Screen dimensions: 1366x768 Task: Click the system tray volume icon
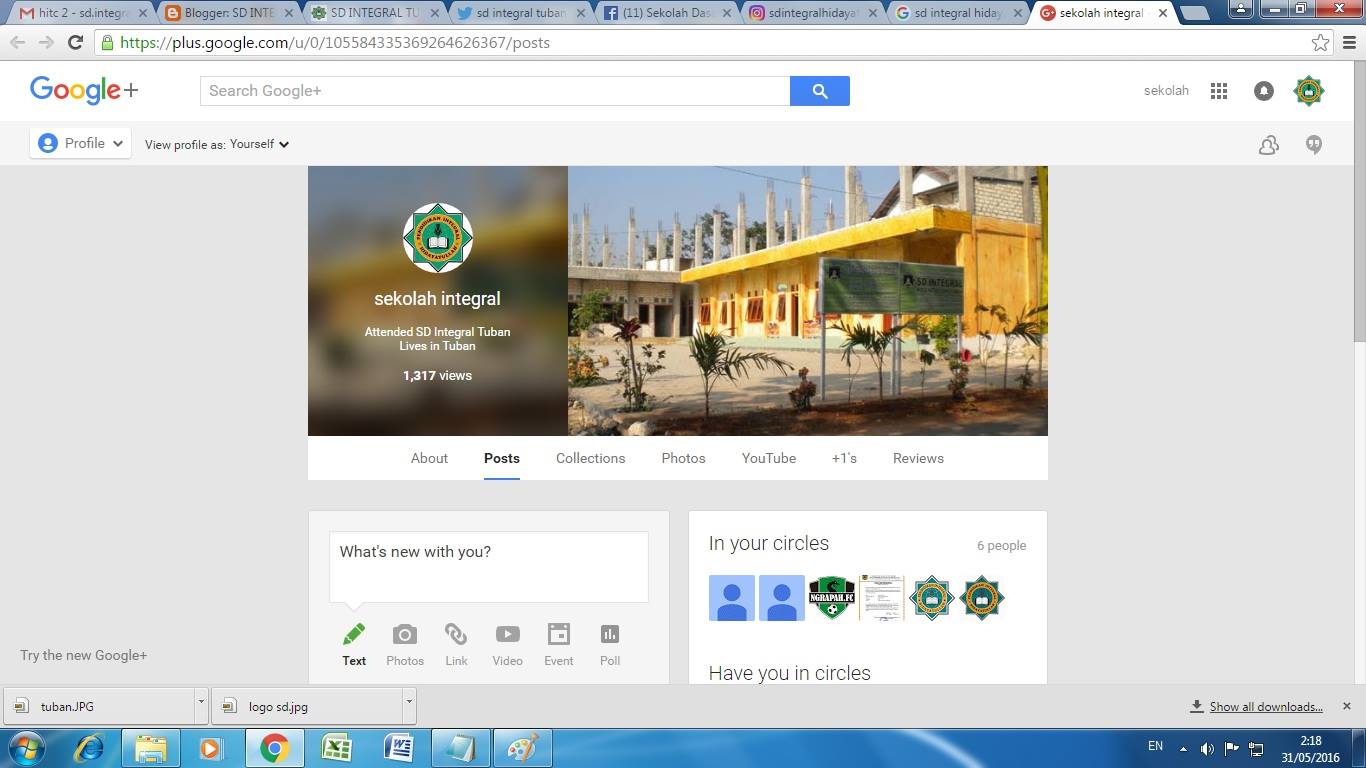pos(1207,748)
